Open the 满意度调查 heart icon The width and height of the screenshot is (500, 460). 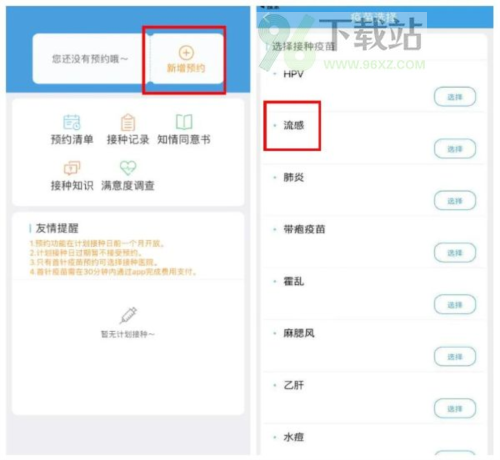click(128, 168)
